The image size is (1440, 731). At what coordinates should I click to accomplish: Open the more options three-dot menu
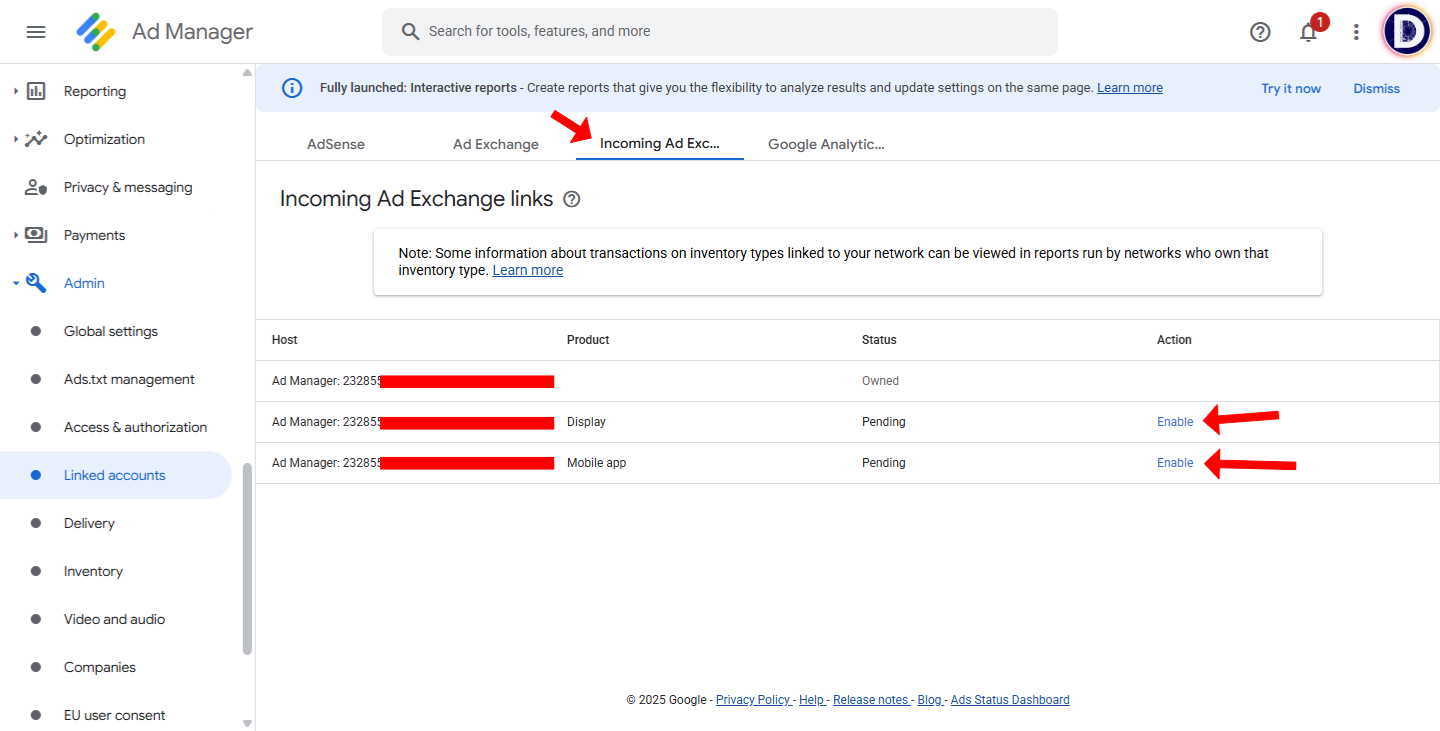point(1356,32)
